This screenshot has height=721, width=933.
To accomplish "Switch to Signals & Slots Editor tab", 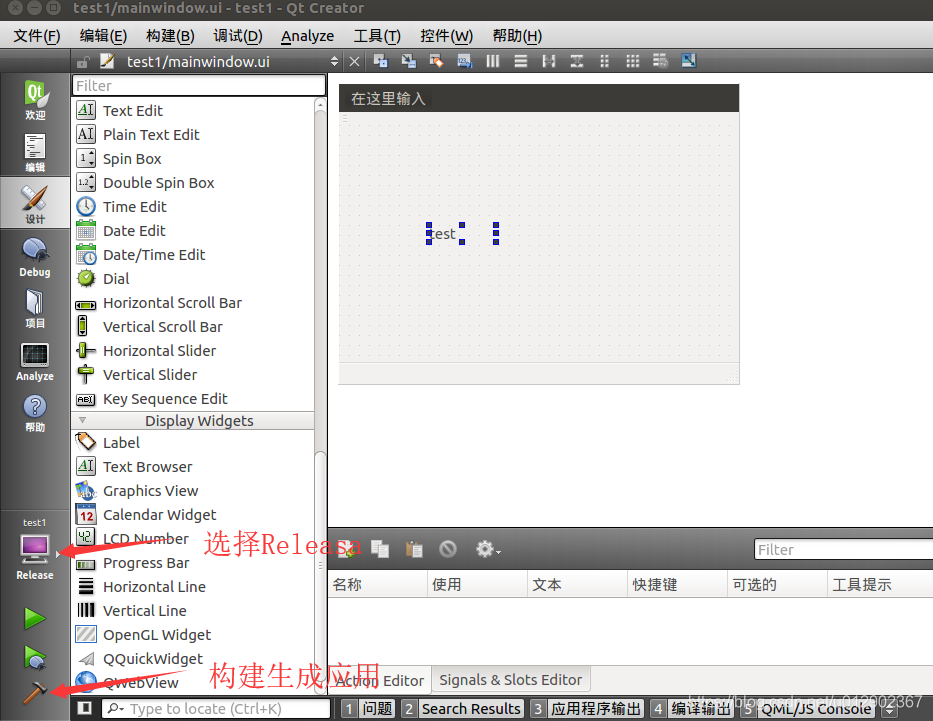I will tap(510, 680).
